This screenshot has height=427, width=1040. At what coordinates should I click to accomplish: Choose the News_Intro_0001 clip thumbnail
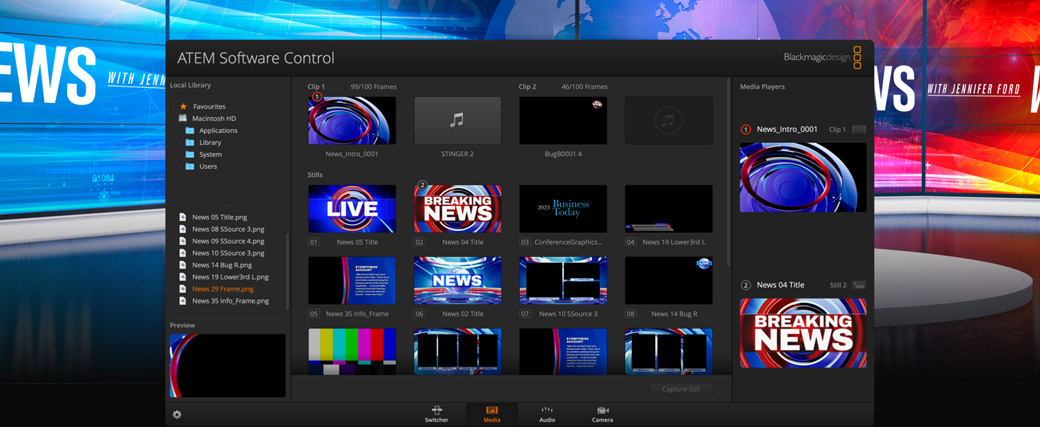(x=352, y=121)
